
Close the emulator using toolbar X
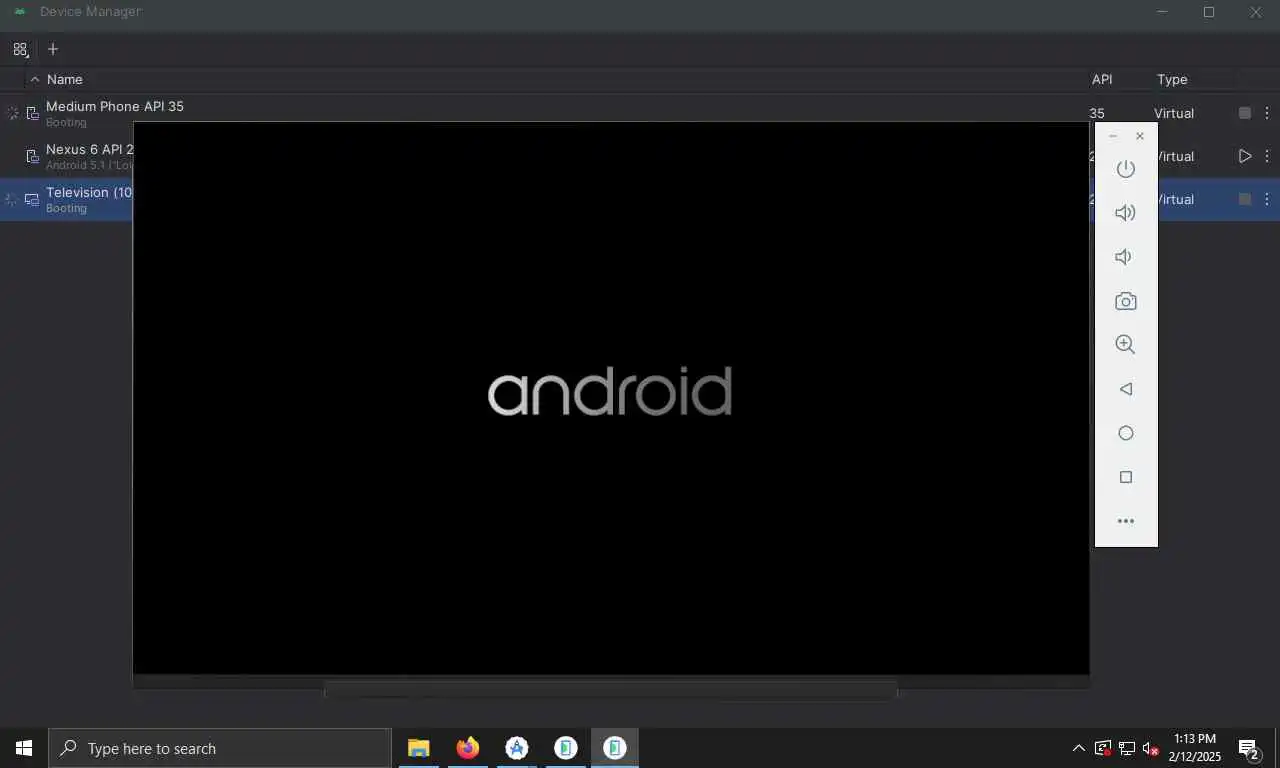1140,136
